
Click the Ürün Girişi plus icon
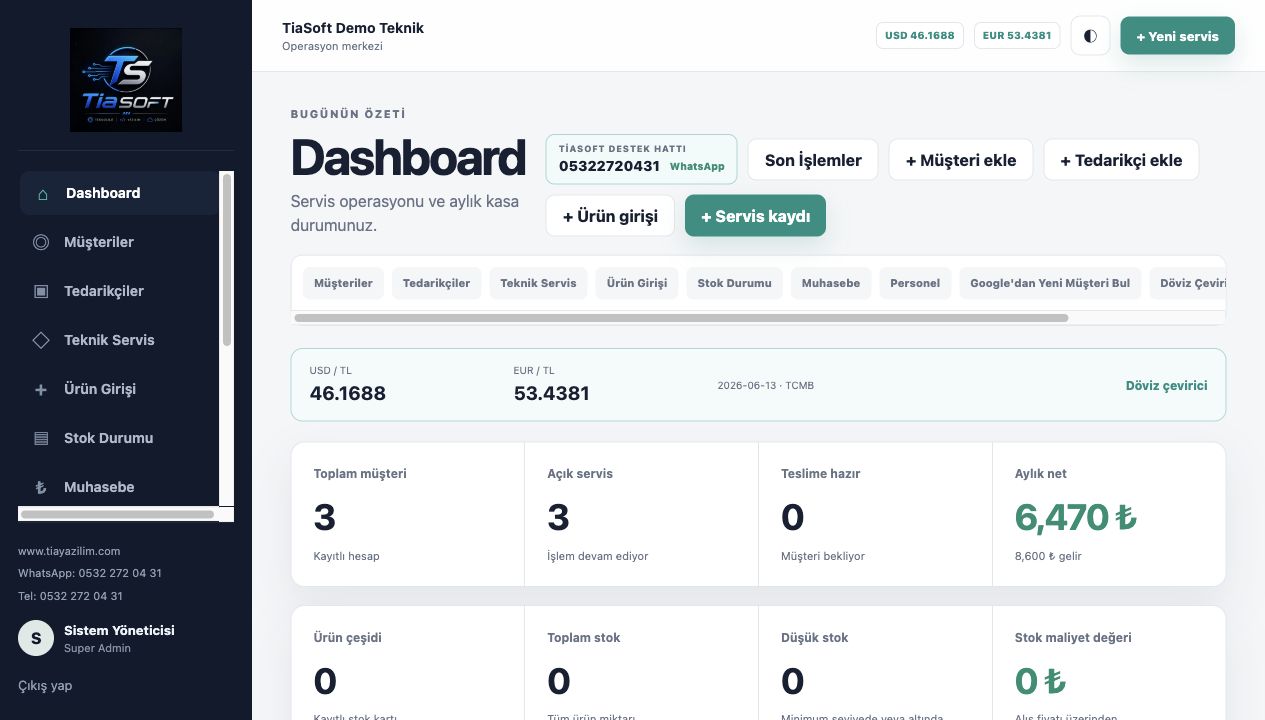[x=41, y=389]
